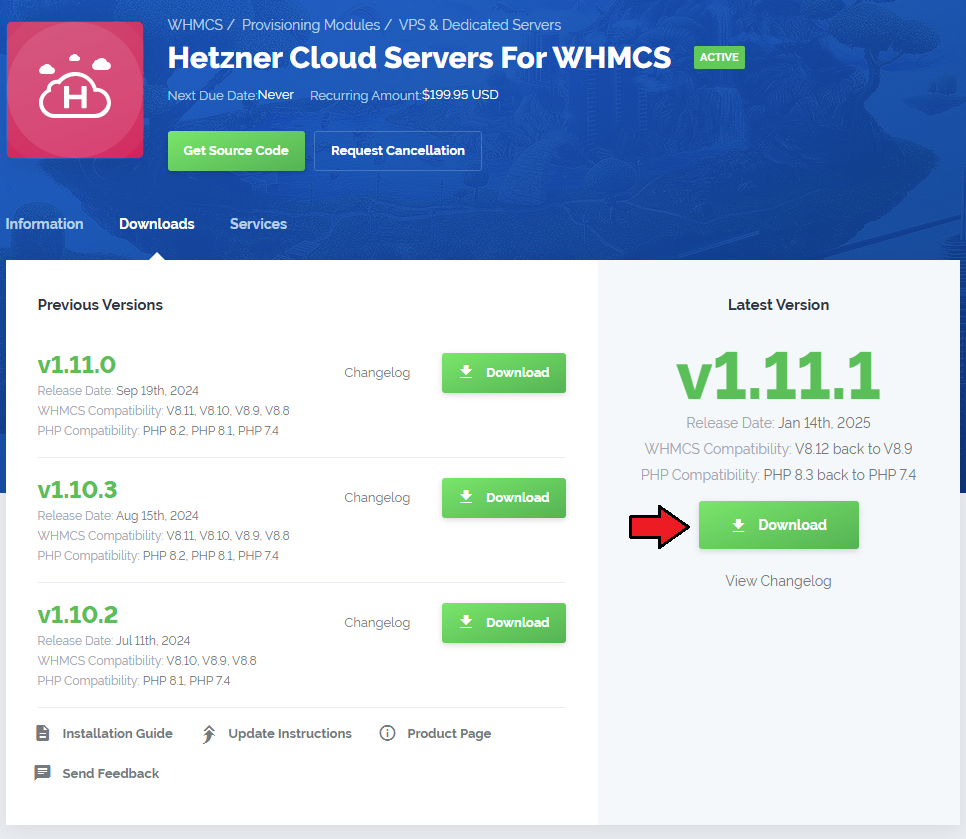The image size is (966, 839).
Task: Open View Changelog for latest version
Action: coord(778,581)
